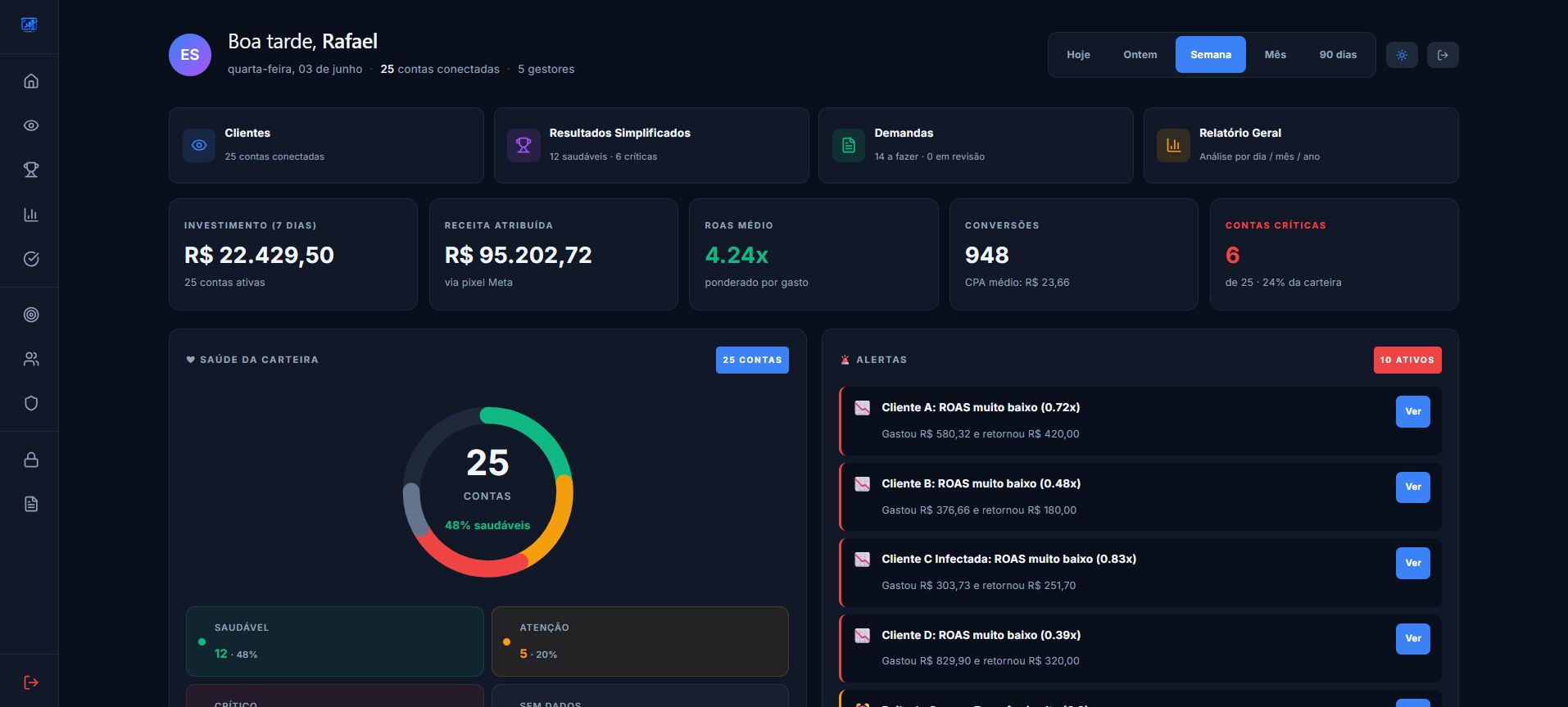Click chart icon on Relatório Geral card
This screenshot has height=707, width=1568.
1173,145
